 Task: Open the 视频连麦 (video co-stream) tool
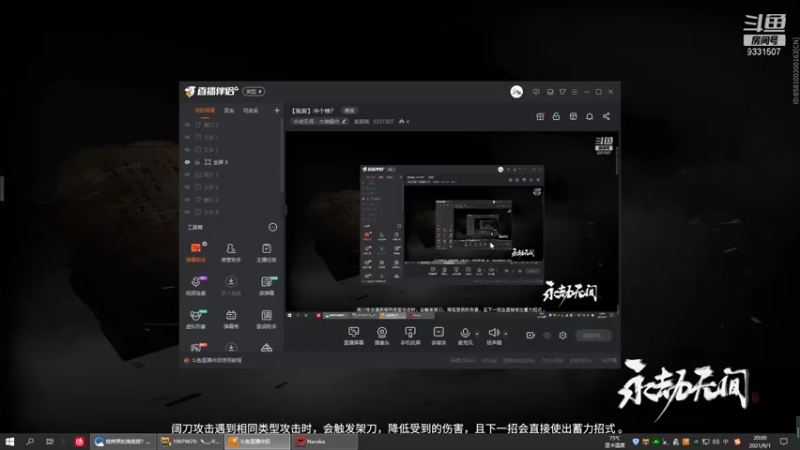click(x=196, y=286)
